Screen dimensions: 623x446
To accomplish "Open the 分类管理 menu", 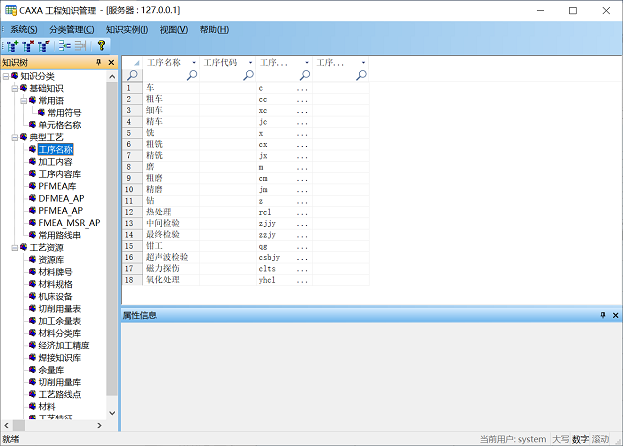I will tap(72, 30).
